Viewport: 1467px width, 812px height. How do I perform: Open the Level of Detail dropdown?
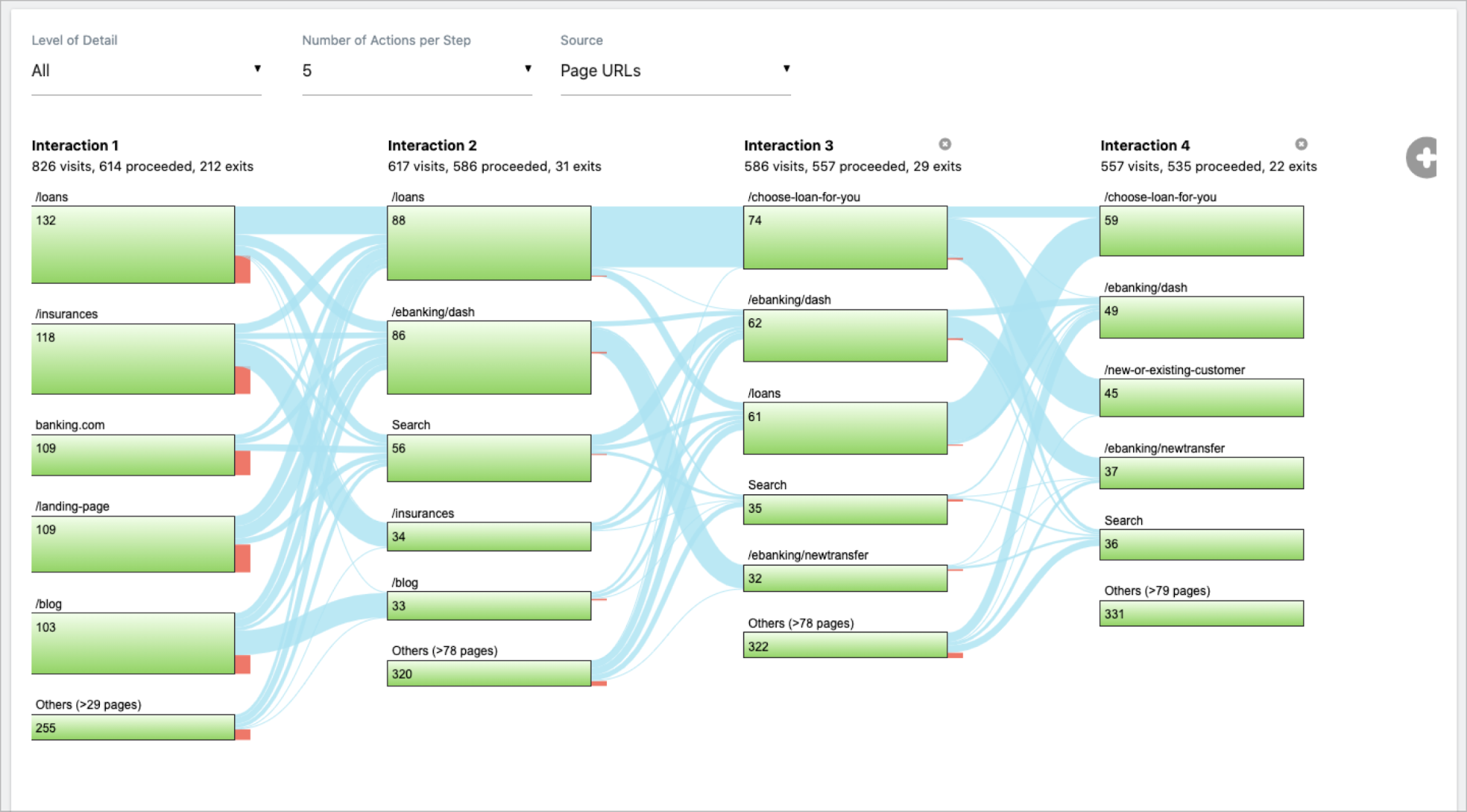(146, 70)
